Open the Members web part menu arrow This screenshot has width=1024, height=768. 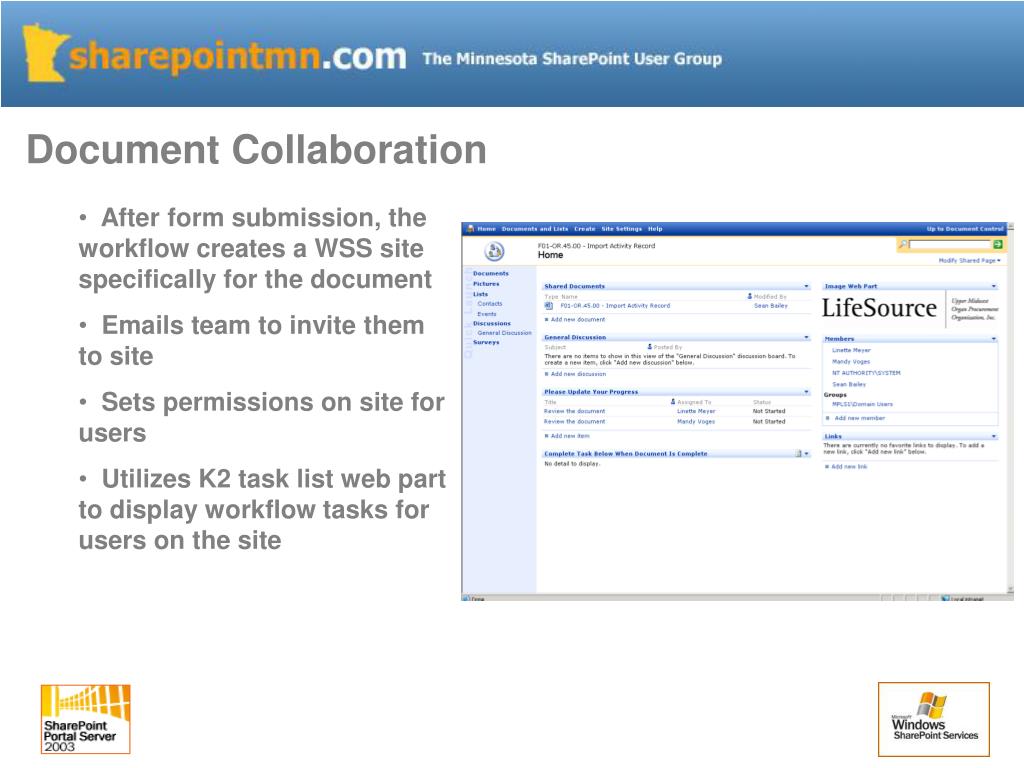(994, 338)
